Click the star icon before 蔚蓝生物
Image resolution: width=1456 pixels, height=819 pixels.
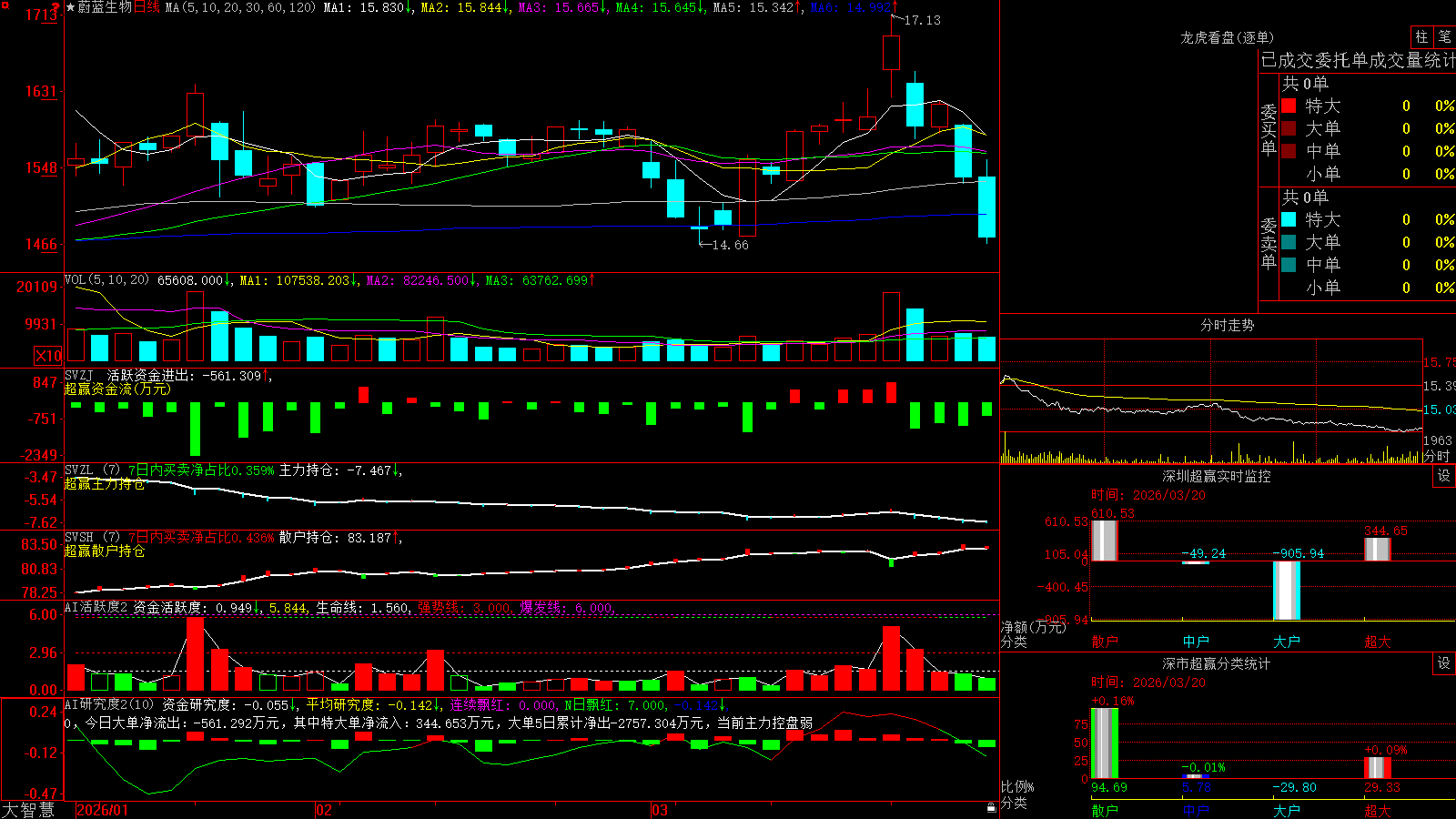click(x=71, y=7)
